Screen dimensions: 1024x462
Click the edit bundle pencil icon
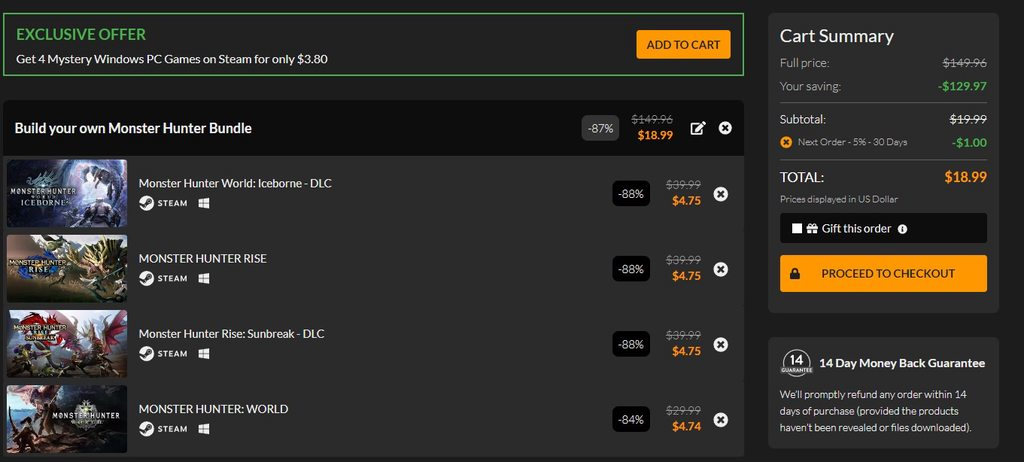698,128
